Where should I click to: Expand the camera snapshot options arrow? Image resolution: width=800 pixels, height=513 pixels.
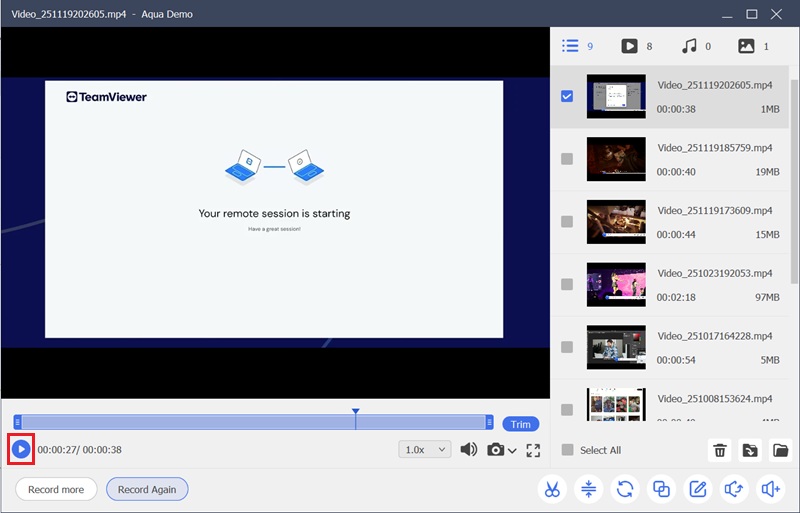click(513, 451)
